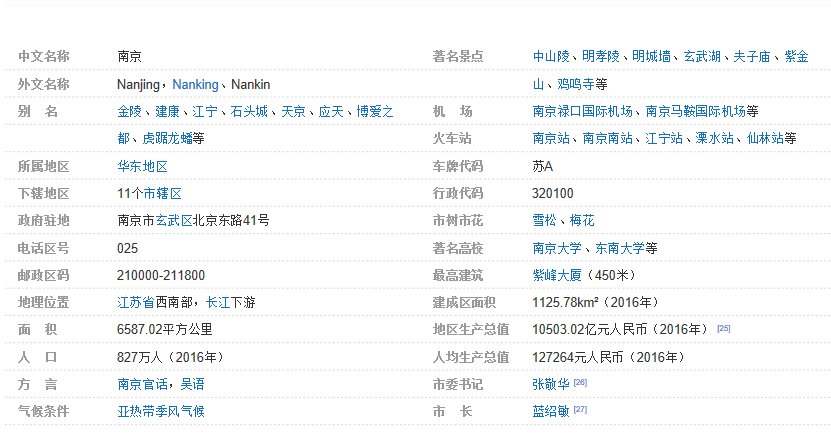Open the 虎踞龙蟠 link
The width and height of the screenshot is (831, 440).
[x=167, y=138]
